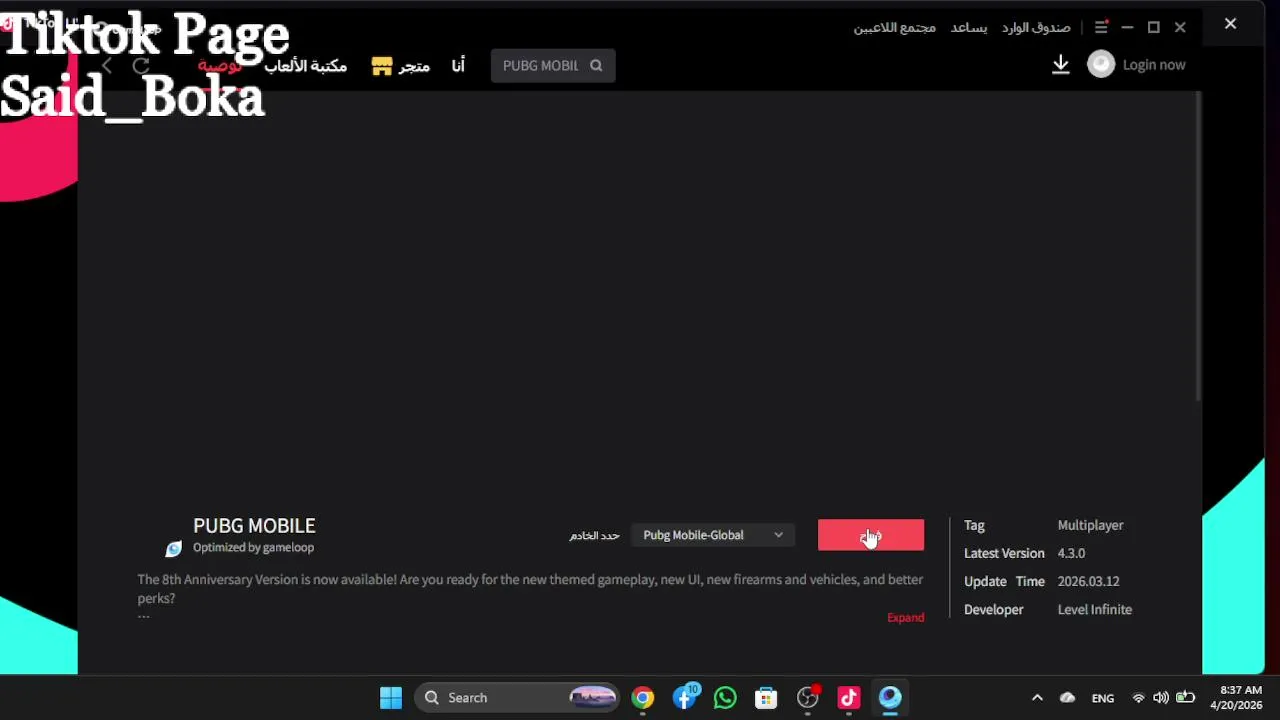Close the outer overlay with the X
Image resolution: width=1280 pixels, height=720 pixels.
pos(1231,23)
